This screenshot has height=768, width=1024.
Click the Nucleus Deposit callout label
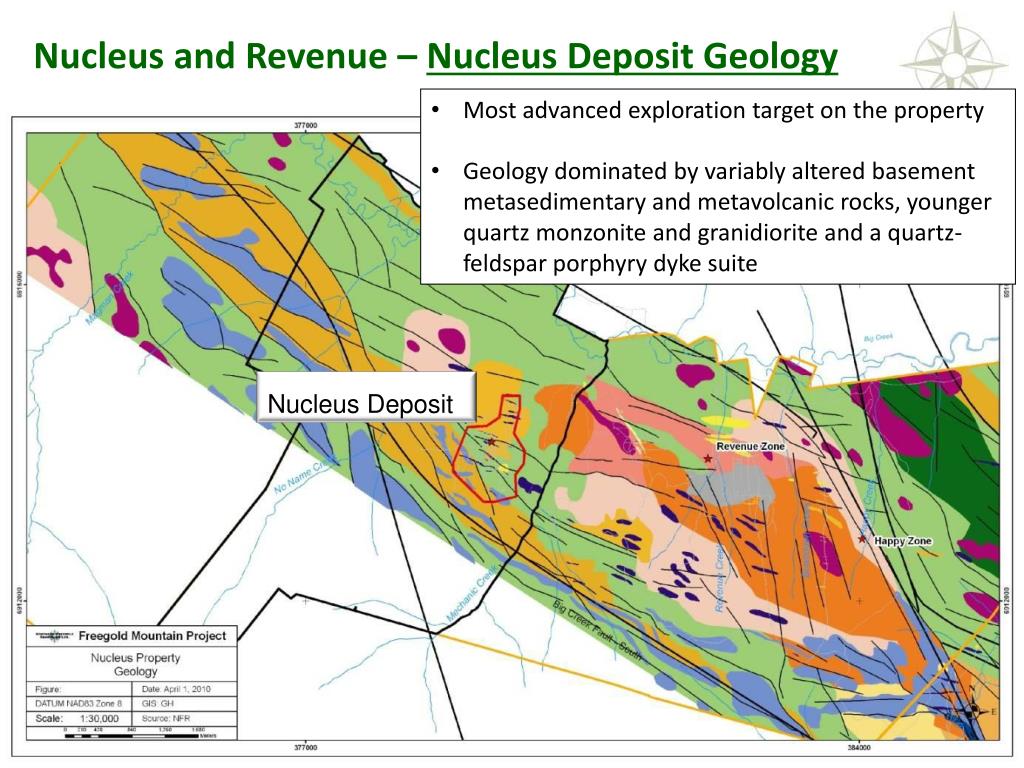(x=366, y=396)
